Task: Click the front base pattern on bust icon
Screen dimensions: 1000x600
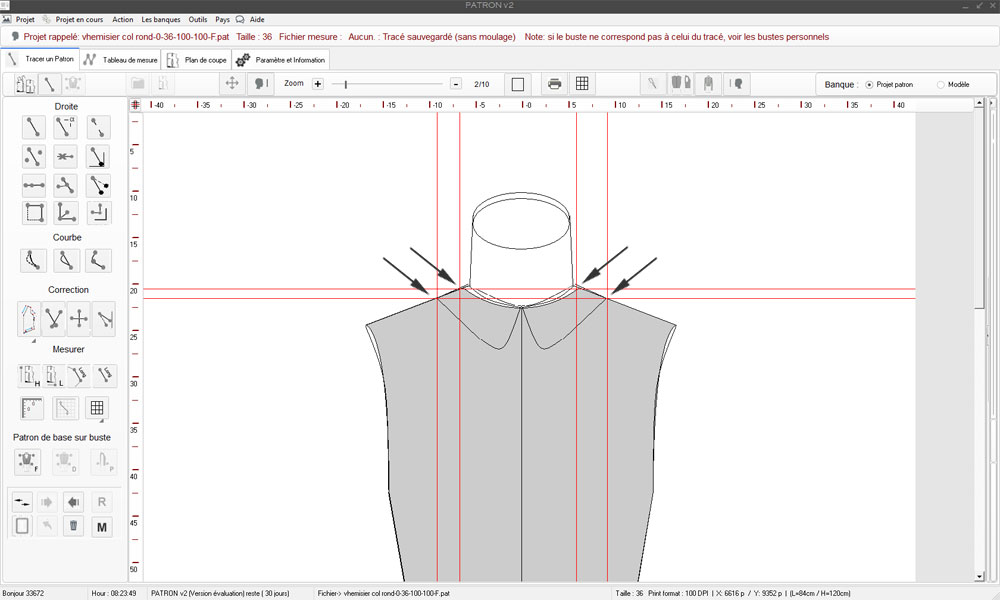Action: 28,461
